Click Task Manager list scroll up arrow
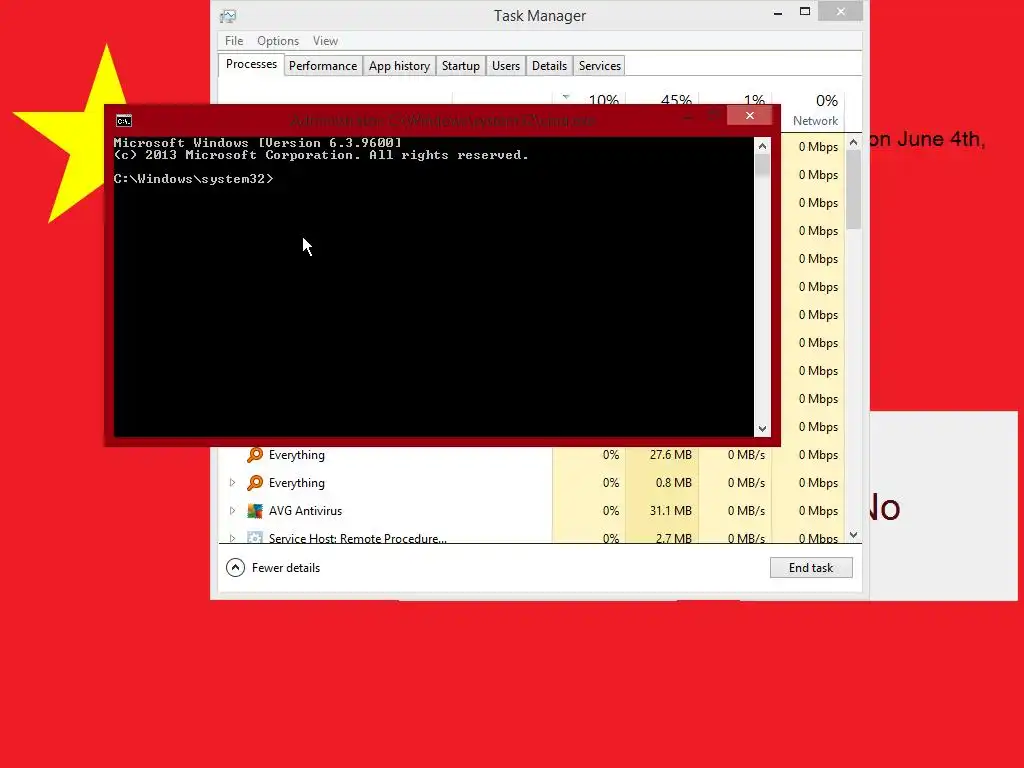The width and height of the screenshot is (1024, 768). (x=854, y=142)
